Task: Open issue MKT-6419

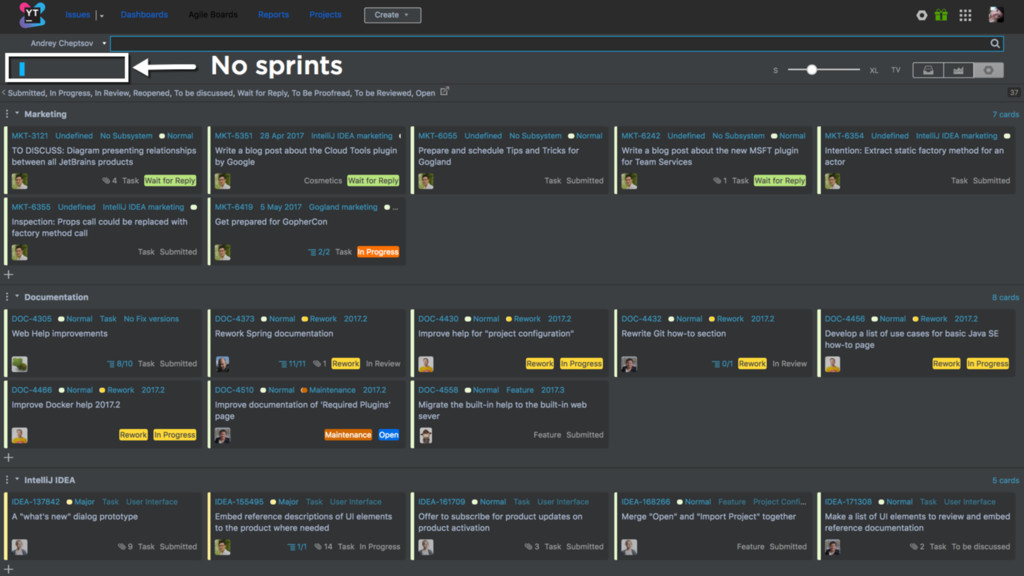Action: (234, 207)
